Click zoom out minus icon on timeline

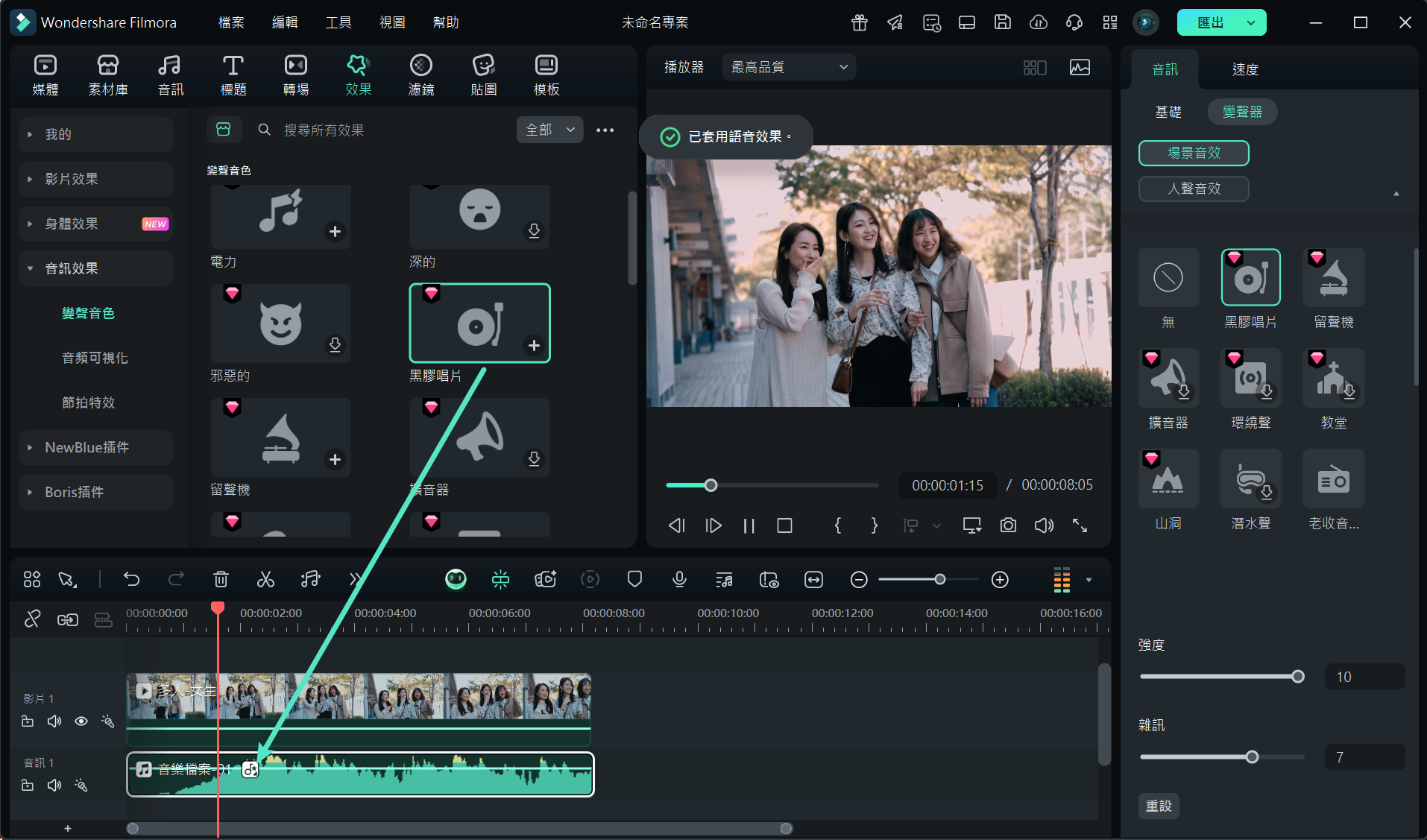click(859, 579)
